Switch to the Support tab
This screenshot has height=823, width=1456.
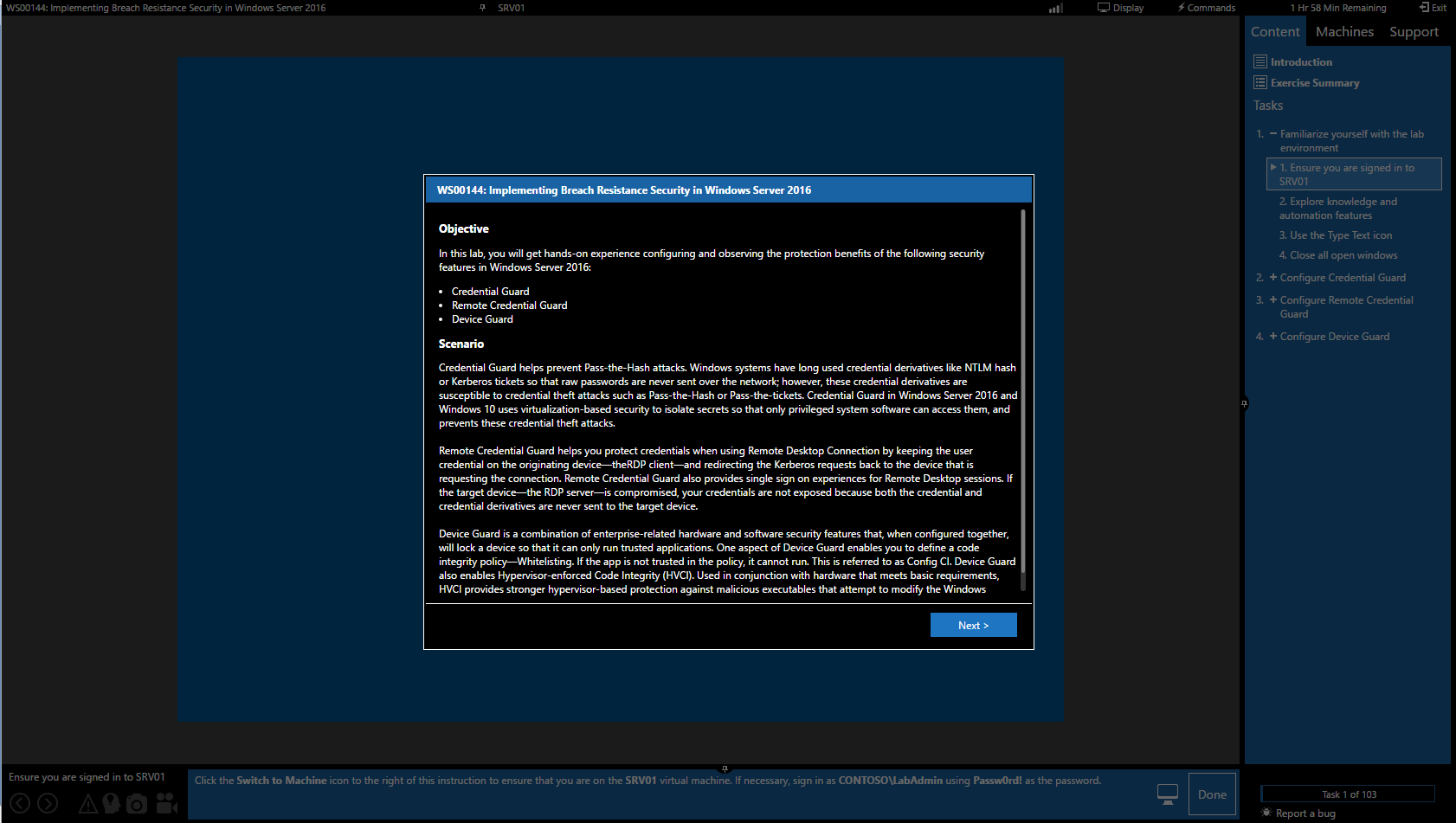click(1414, 32)
